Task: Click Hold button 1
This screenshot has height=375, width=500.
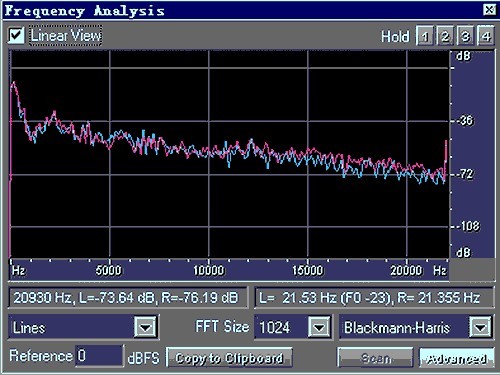Action: click(425, 36)
